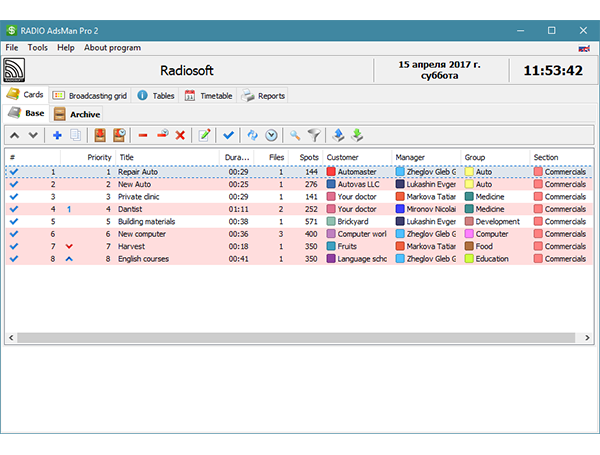Move selected card up with arrow
The height and width of the screenshot is (455, 600).
15,135
